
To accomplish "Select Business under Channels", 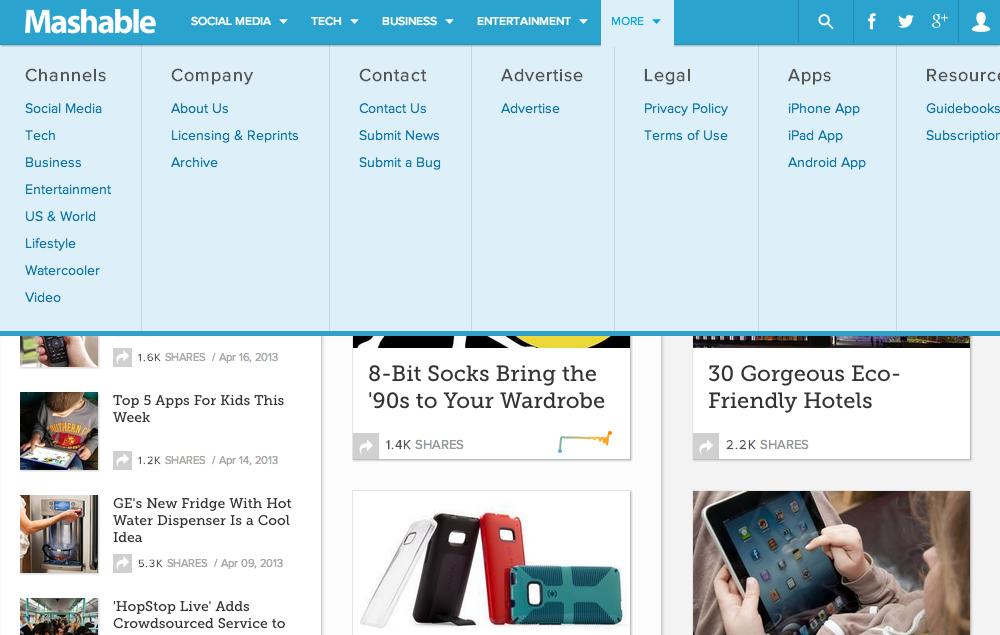I will pos(53,163).
